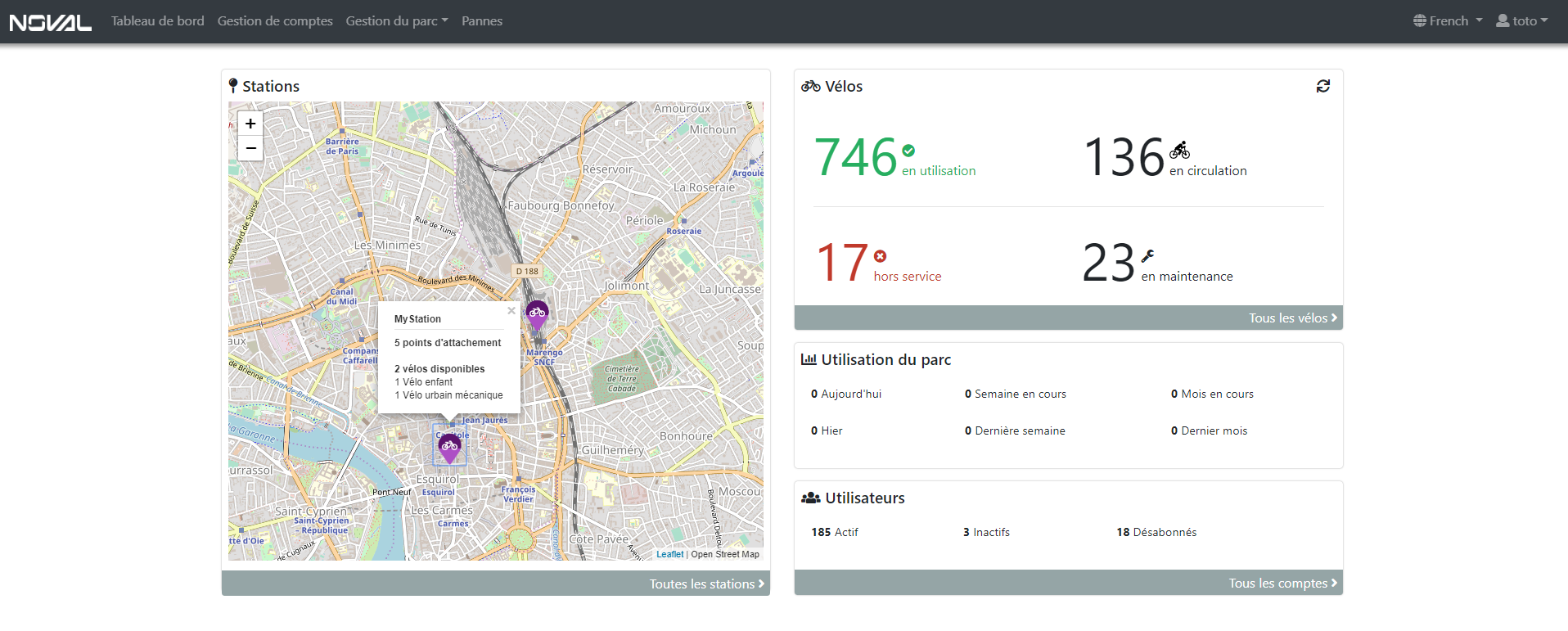The image size is (1568, 631).
Task: Close the My Station map popup
Action: click(511, 311)
